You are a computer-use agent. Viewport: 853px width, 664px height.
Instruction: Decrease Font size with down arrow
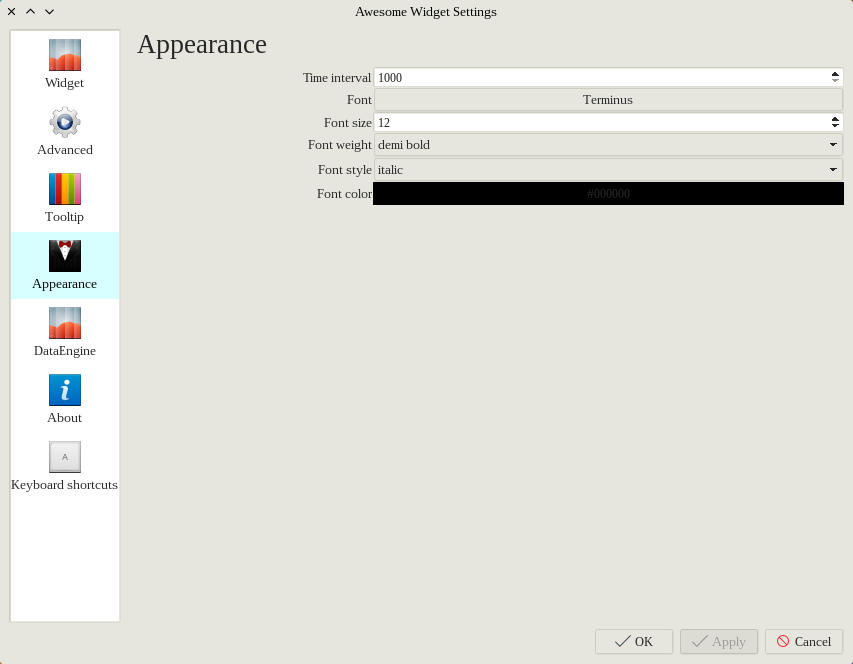[x=835, y=126]
